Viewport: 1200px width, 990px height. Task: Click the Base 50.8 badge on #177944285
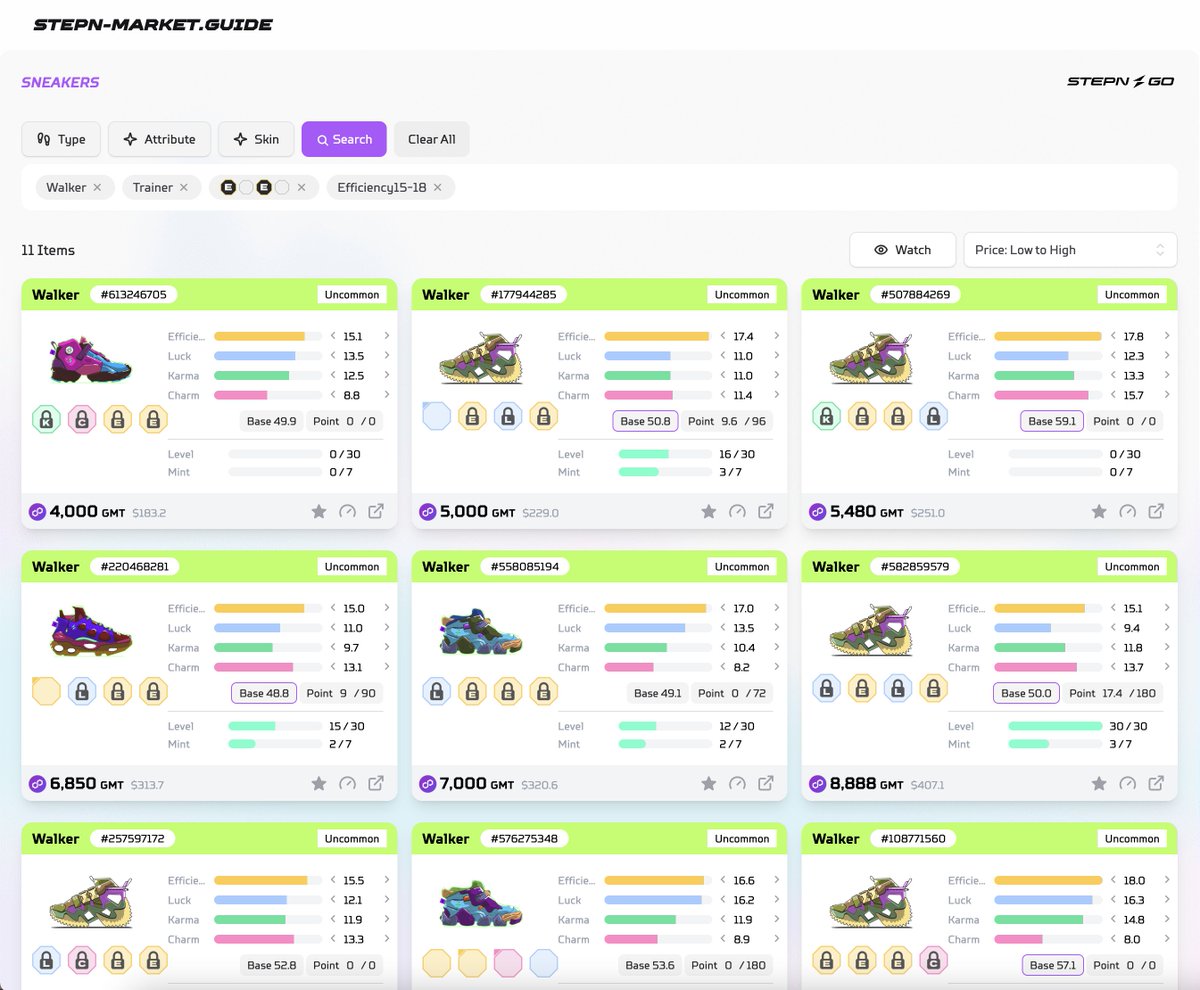click(x=645, y=421)
